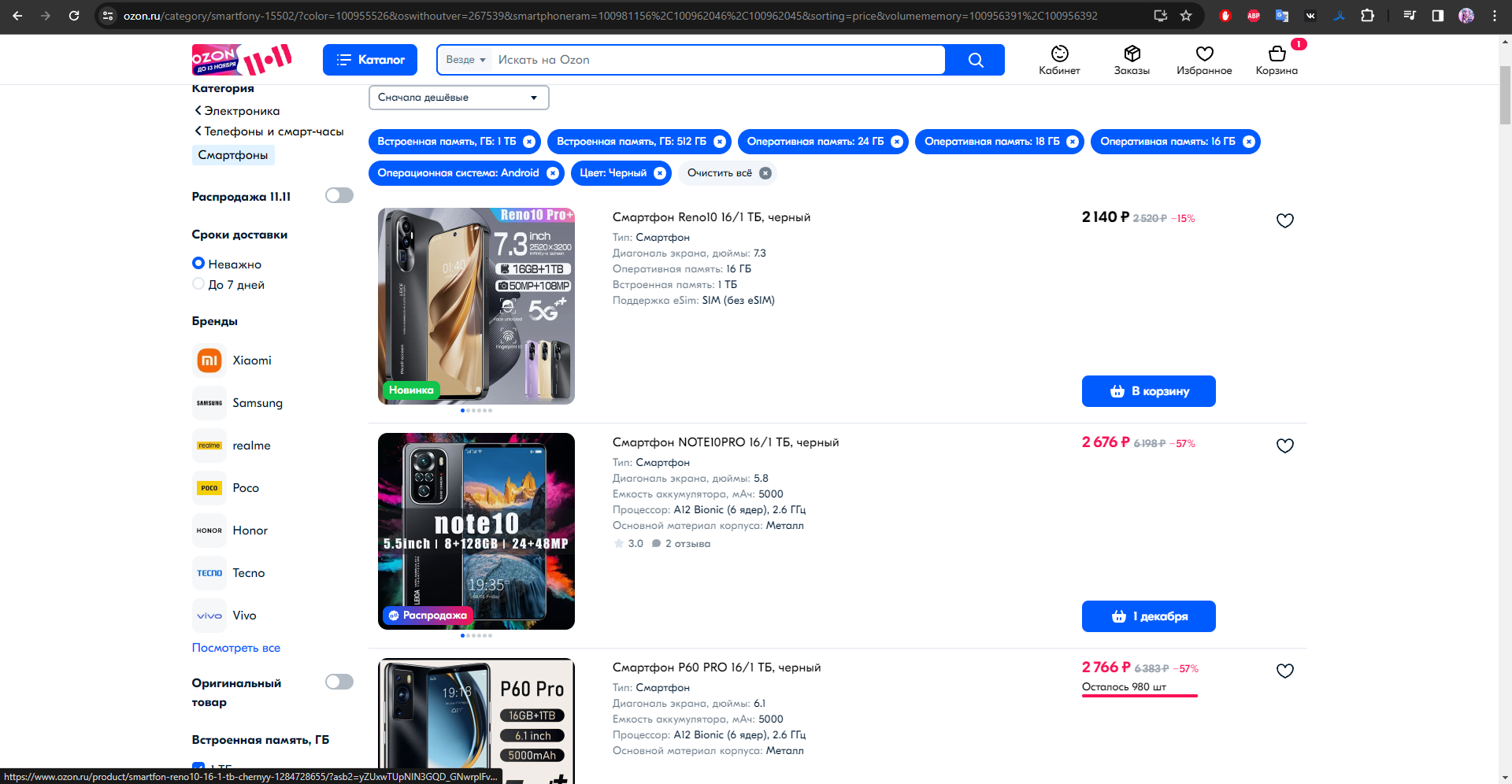Filter by the Honor brand
Image resolution: width=1512 pixels, height=784 pixels.
tap(231, 531)
